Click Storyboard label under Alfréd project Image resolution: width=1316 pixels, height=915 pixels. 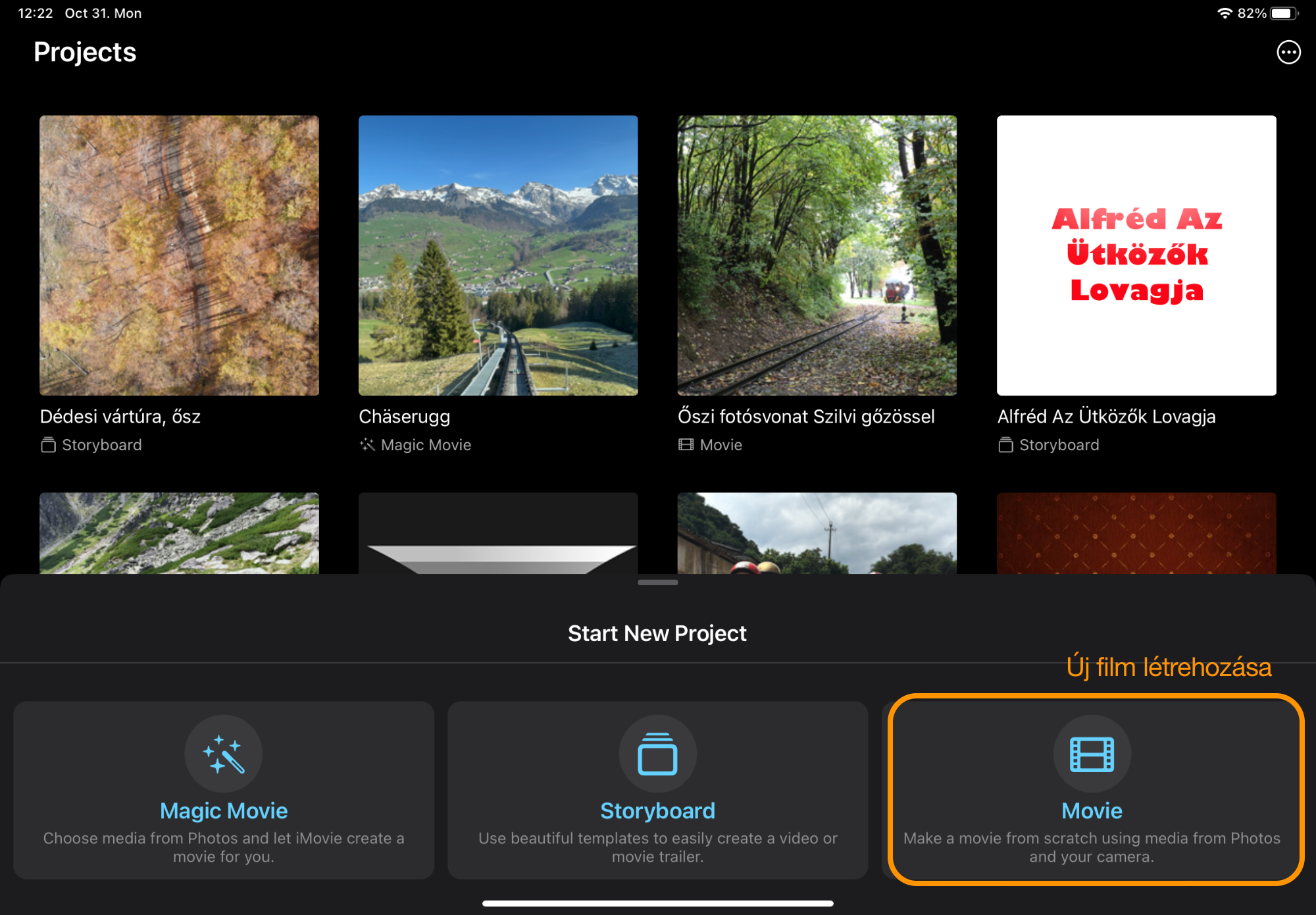(x=1059, y=445)
